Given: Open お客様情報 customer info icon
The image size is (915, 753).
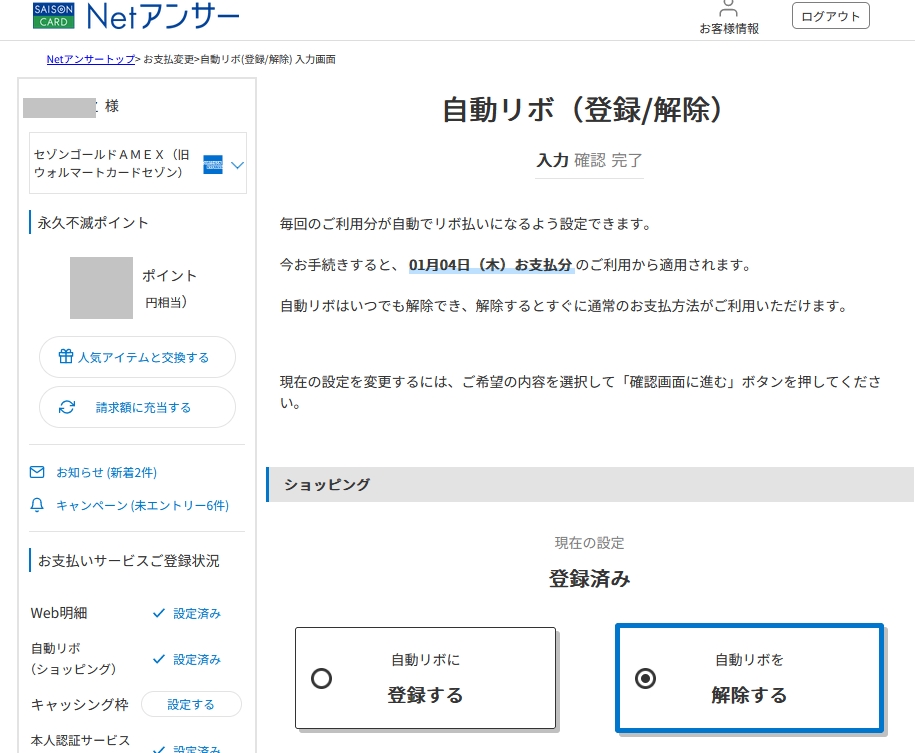Looking at the screenshot, I should point(728,18).
